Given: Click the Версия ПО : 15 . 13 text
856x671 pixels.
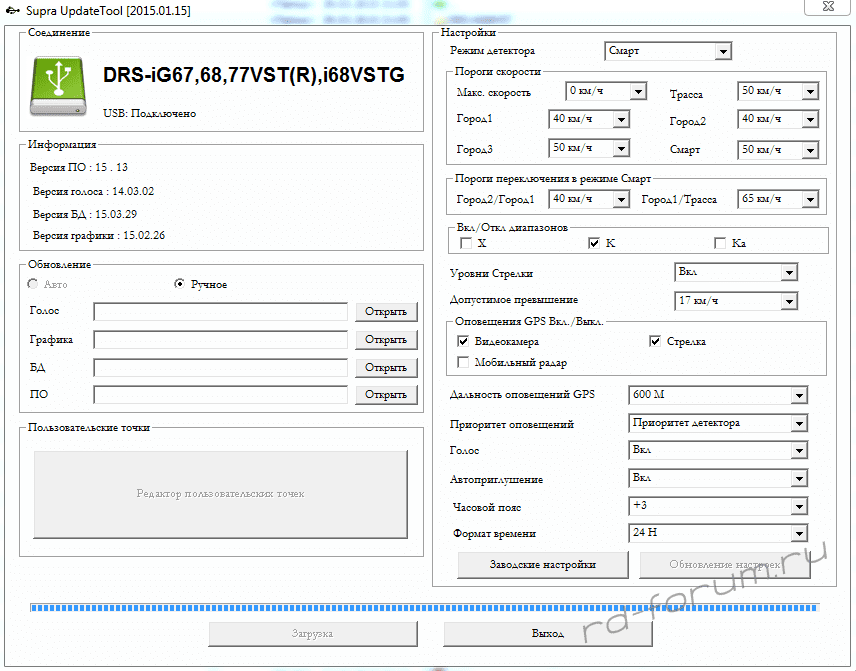Looking at the screenshot, I should (x=79, y=168).
